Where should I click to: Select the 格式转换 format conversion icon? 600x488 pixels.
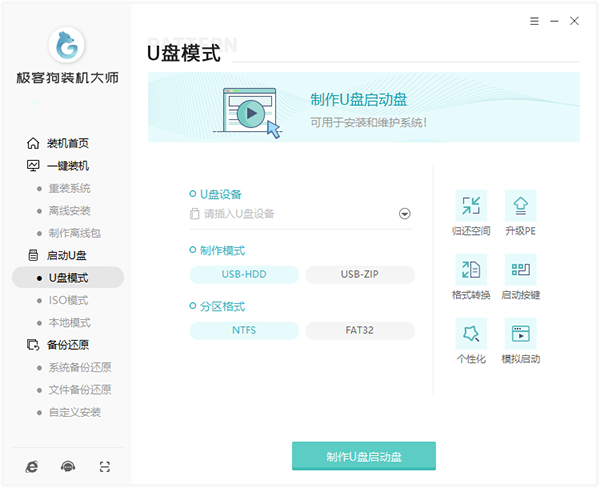point(471,269)
